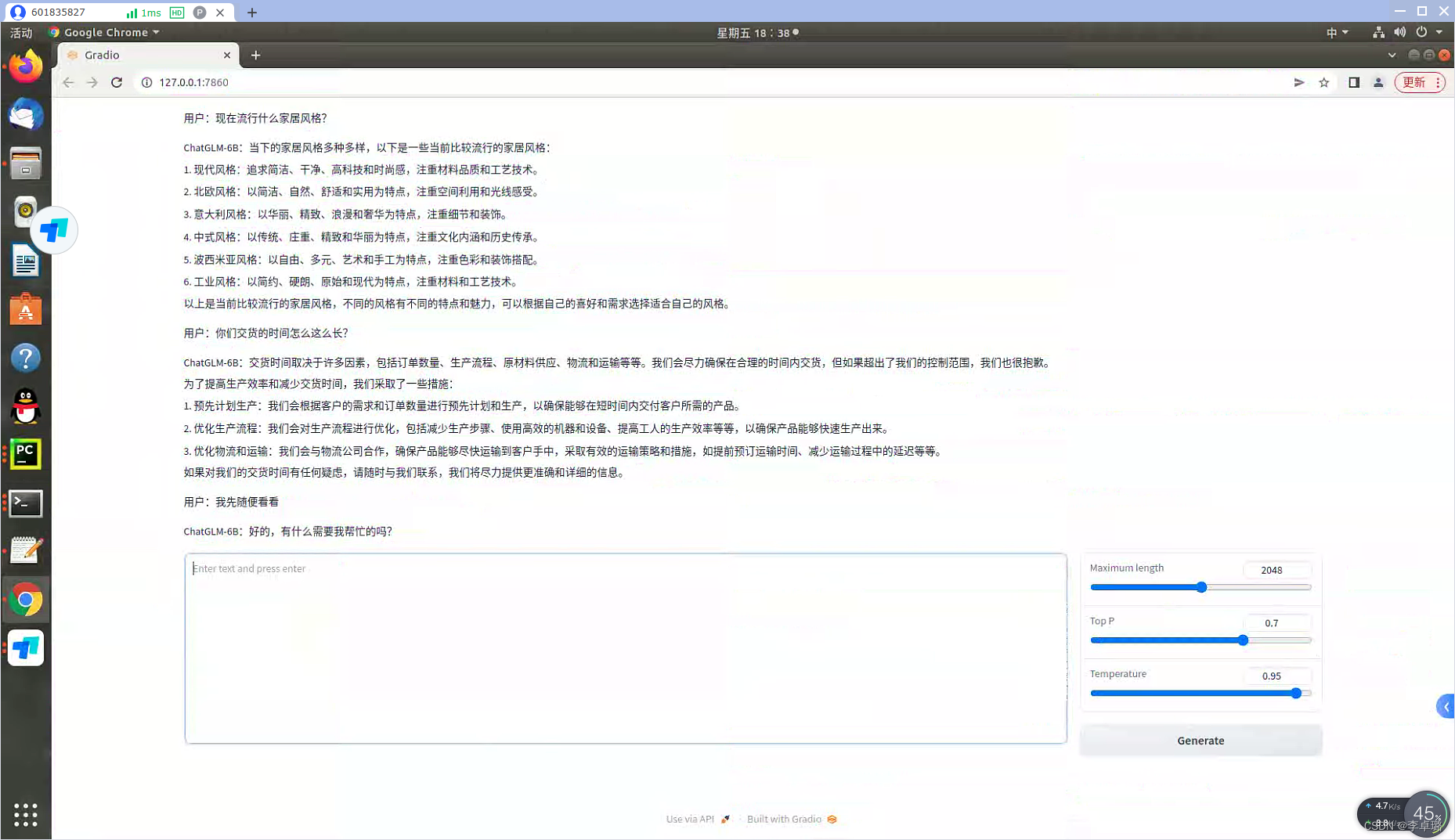Click the network speed 45% widget
The image size is (1455, 840).
pyautogui.click(x=1404, y=815)
